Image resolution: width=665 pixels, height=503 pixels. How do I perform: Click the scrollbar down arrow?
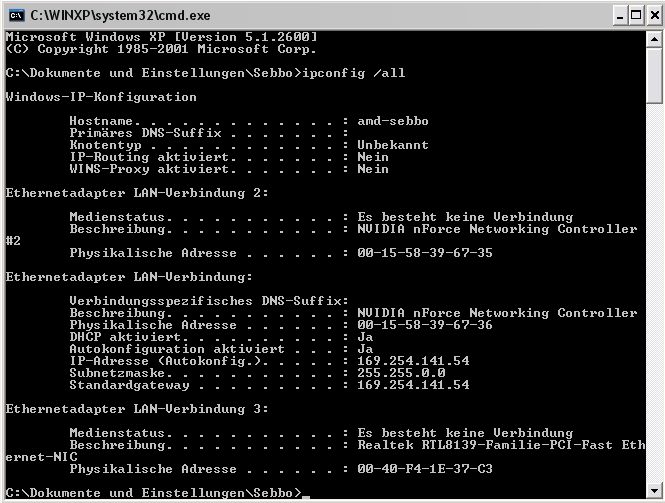coord(654,491)
